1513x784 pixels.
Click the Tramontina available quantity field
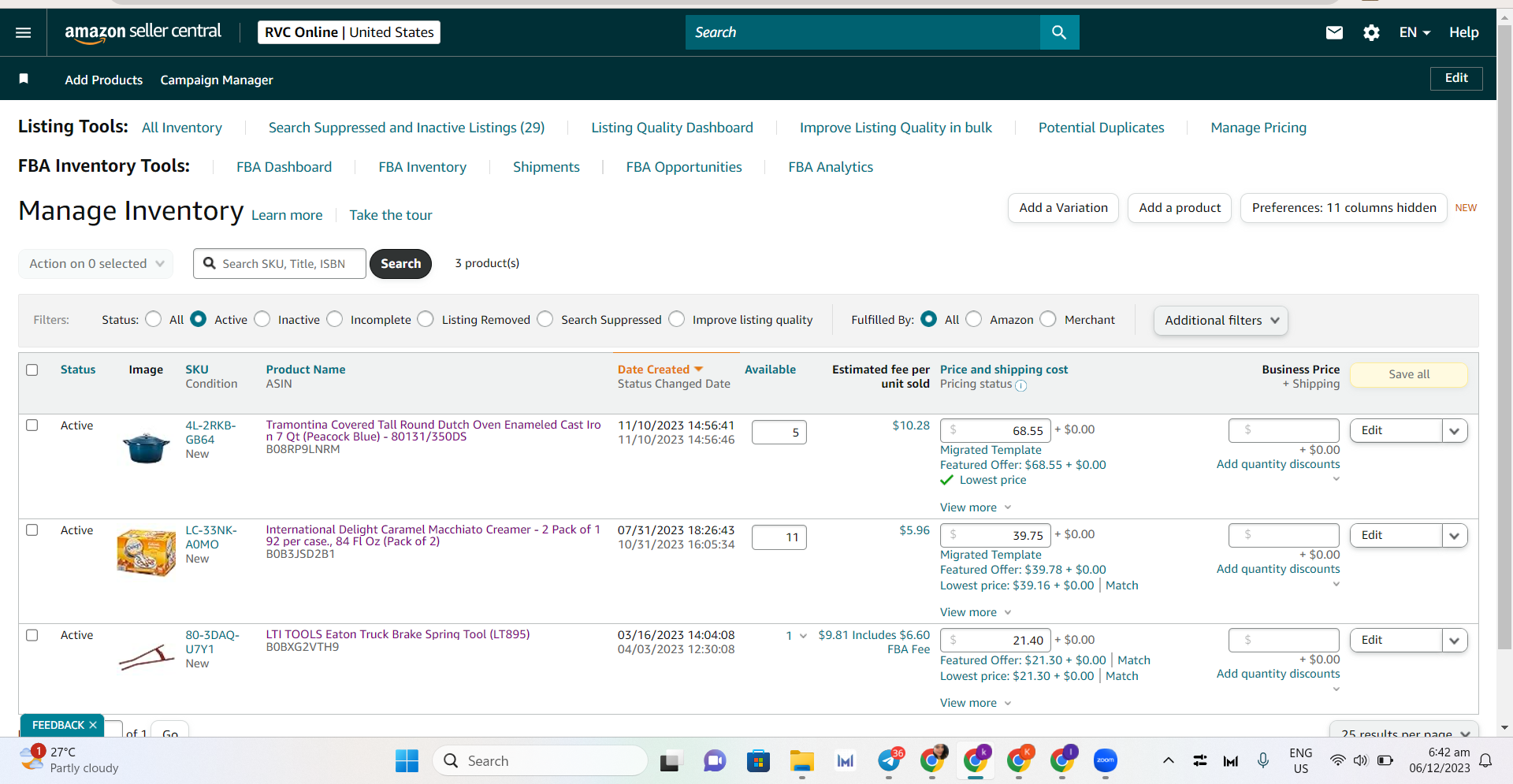coord(779,433)
